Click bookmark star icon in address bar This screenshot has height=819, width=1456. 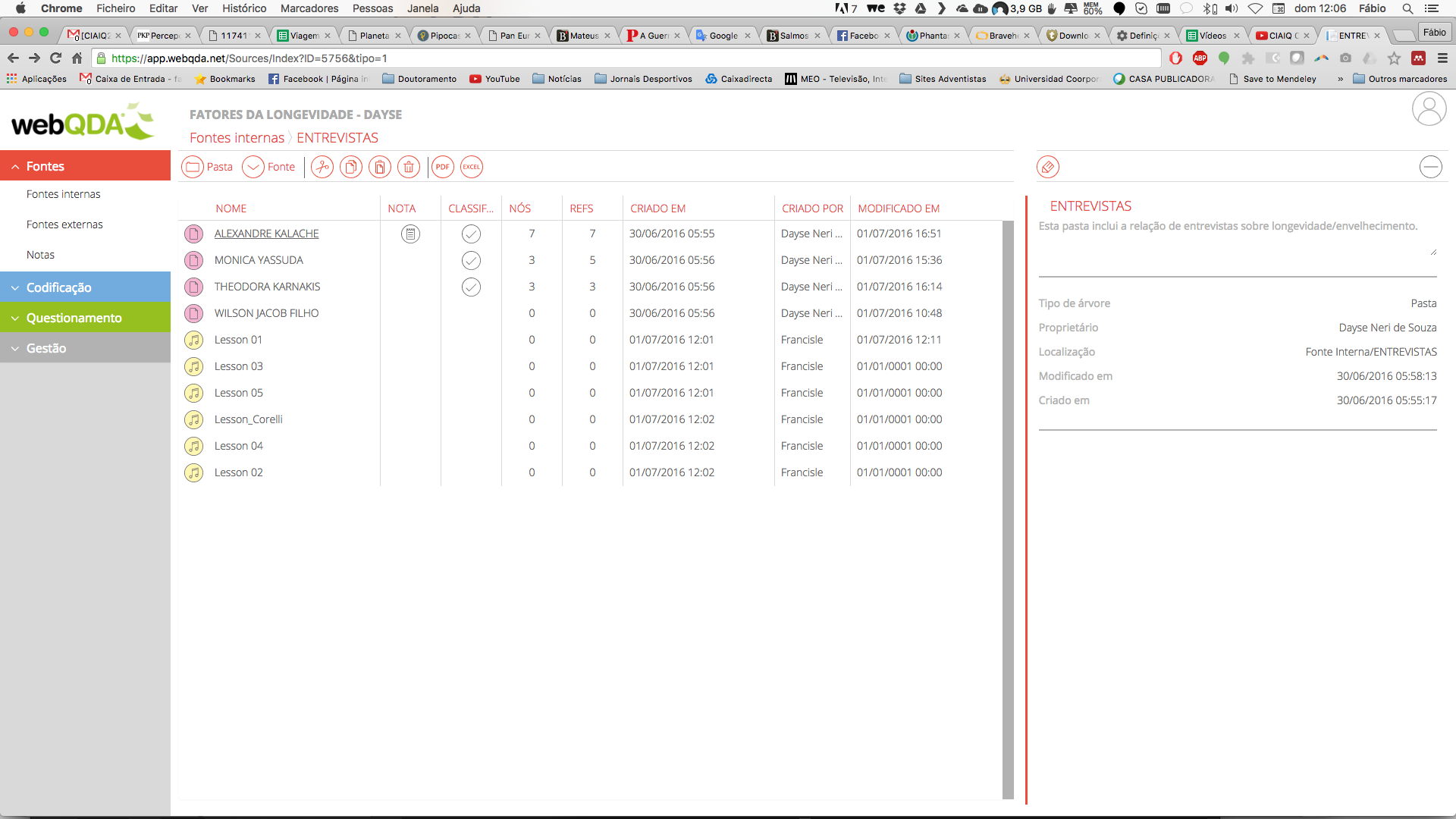[1394, 58]
